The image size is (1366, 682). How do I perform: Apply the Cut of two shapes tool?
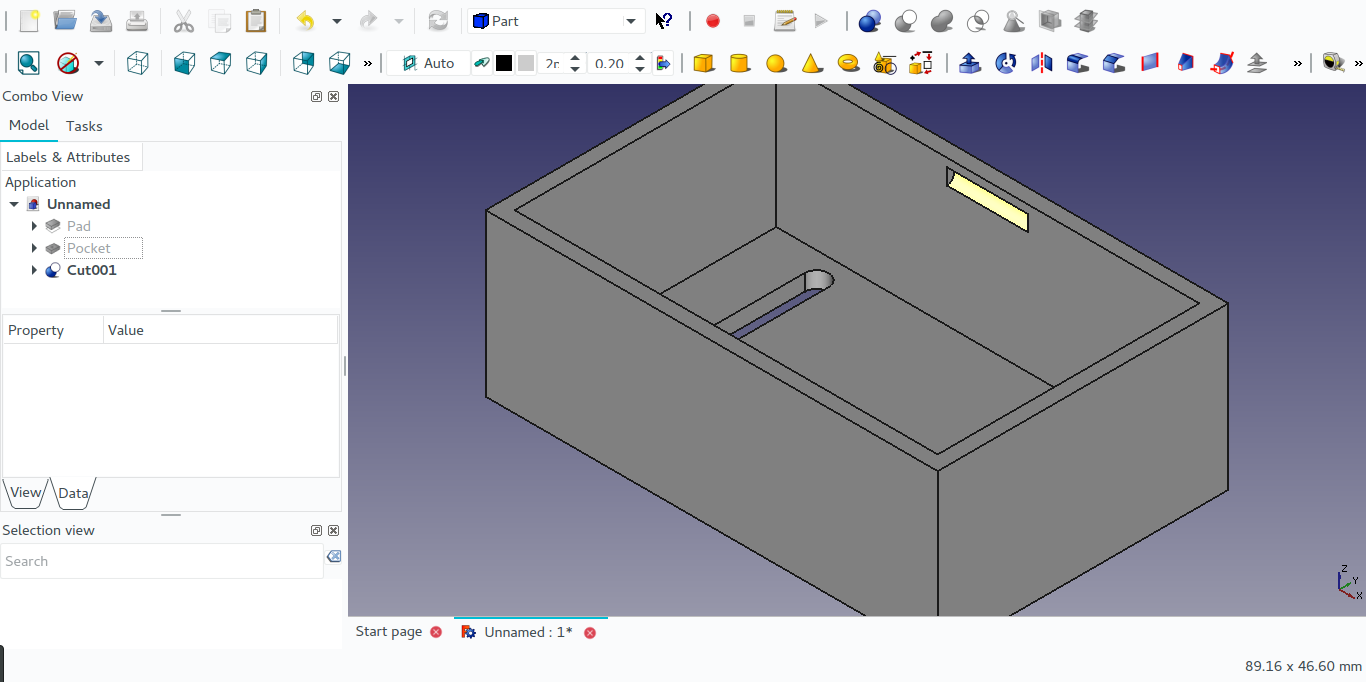click(x=906, y=21)
